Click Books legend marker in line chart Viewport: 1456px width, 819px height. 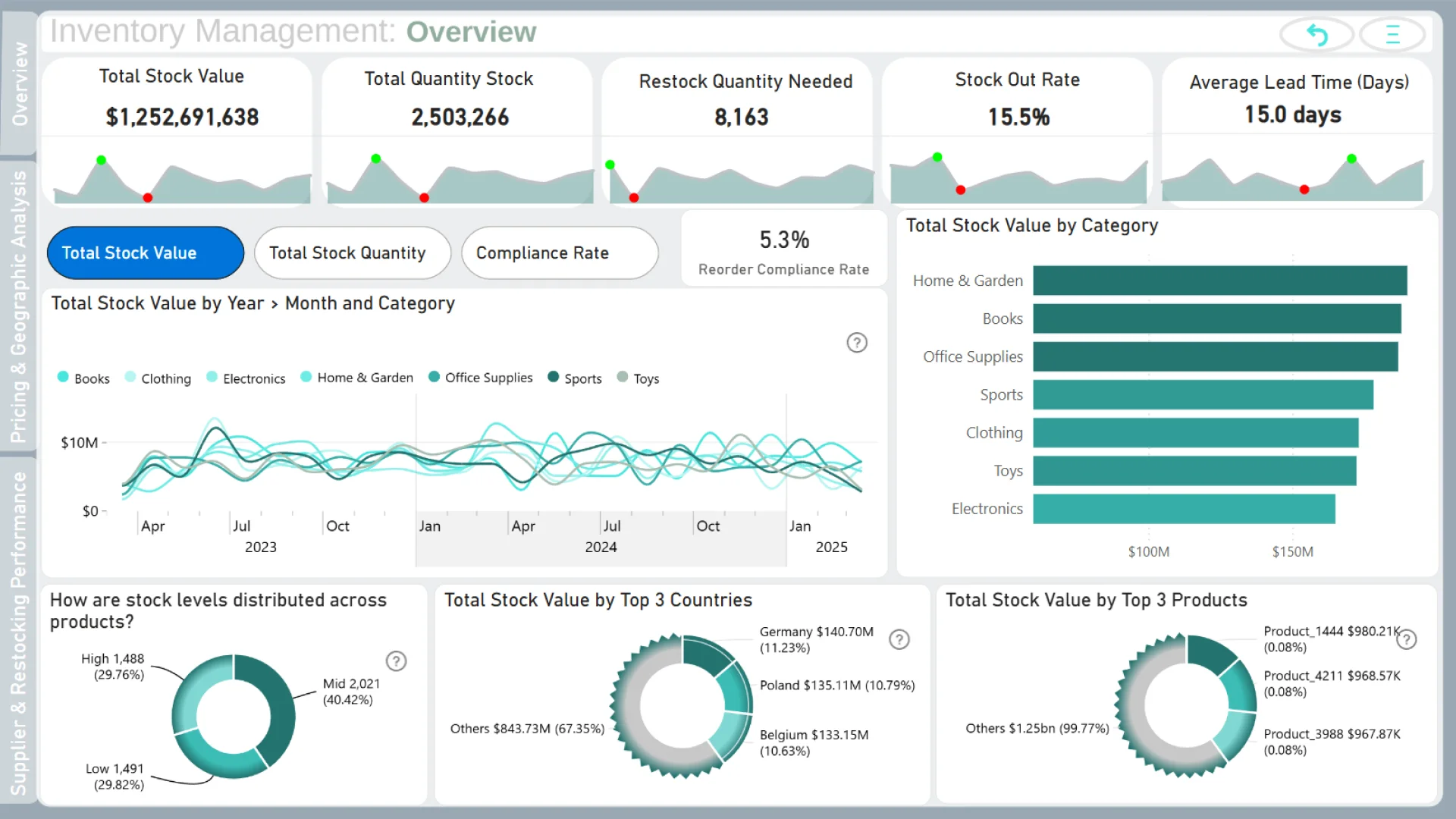coord(63,377)
